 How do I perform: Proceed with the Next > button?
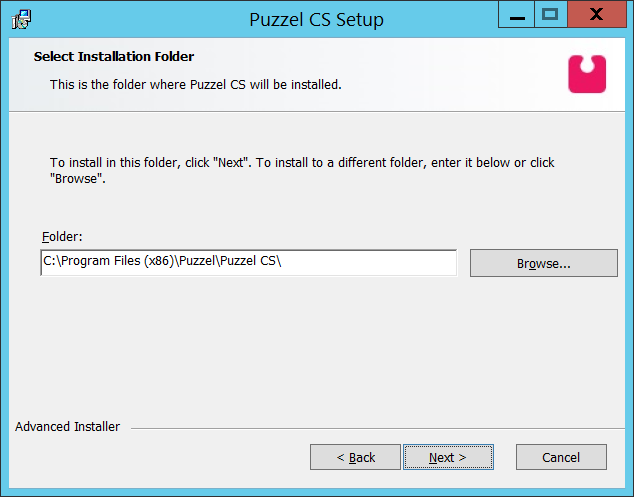pyautogui.click(x=448, y=457)
